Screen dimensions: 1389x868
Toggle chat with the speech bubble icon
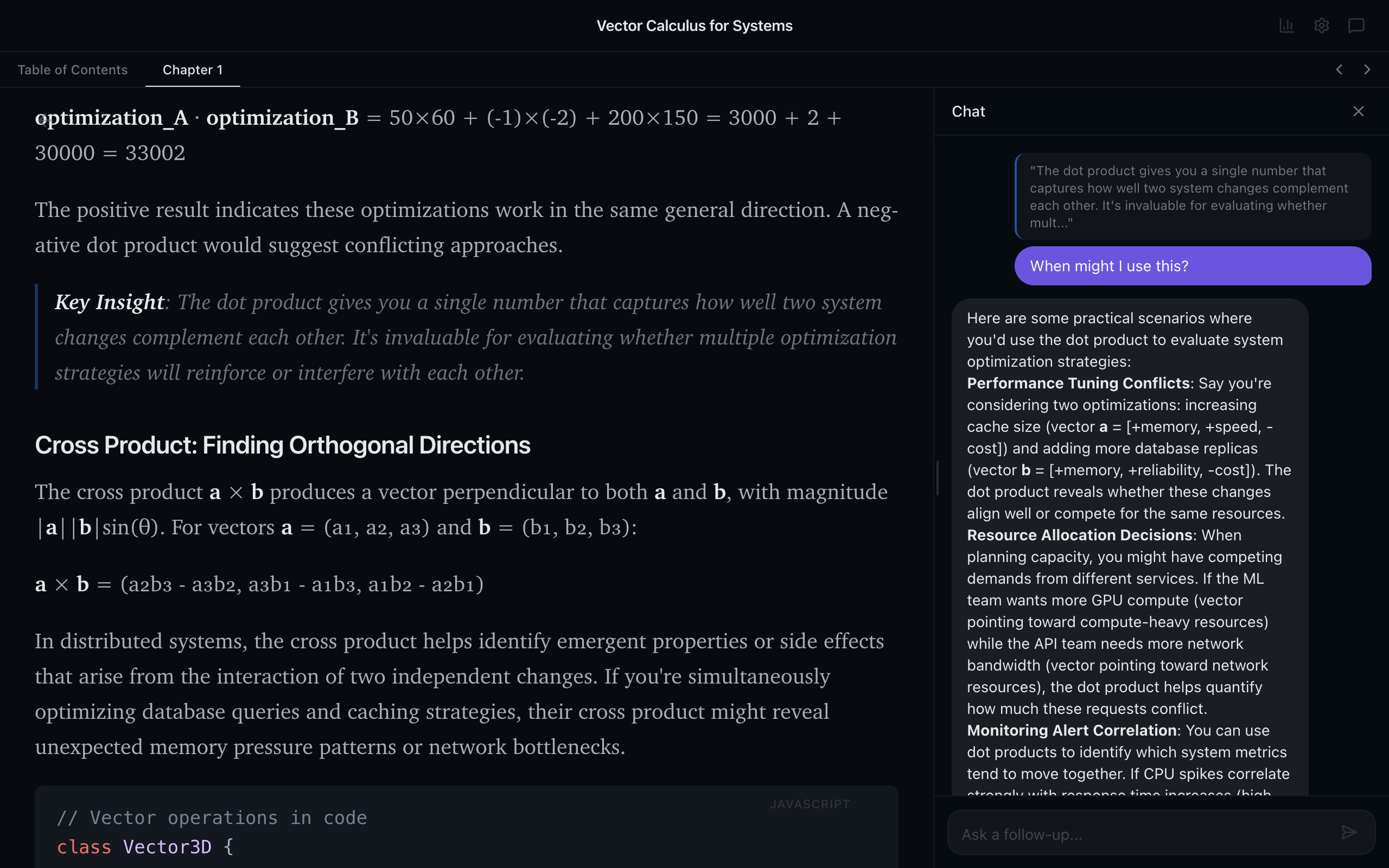tap(1356, 25)
